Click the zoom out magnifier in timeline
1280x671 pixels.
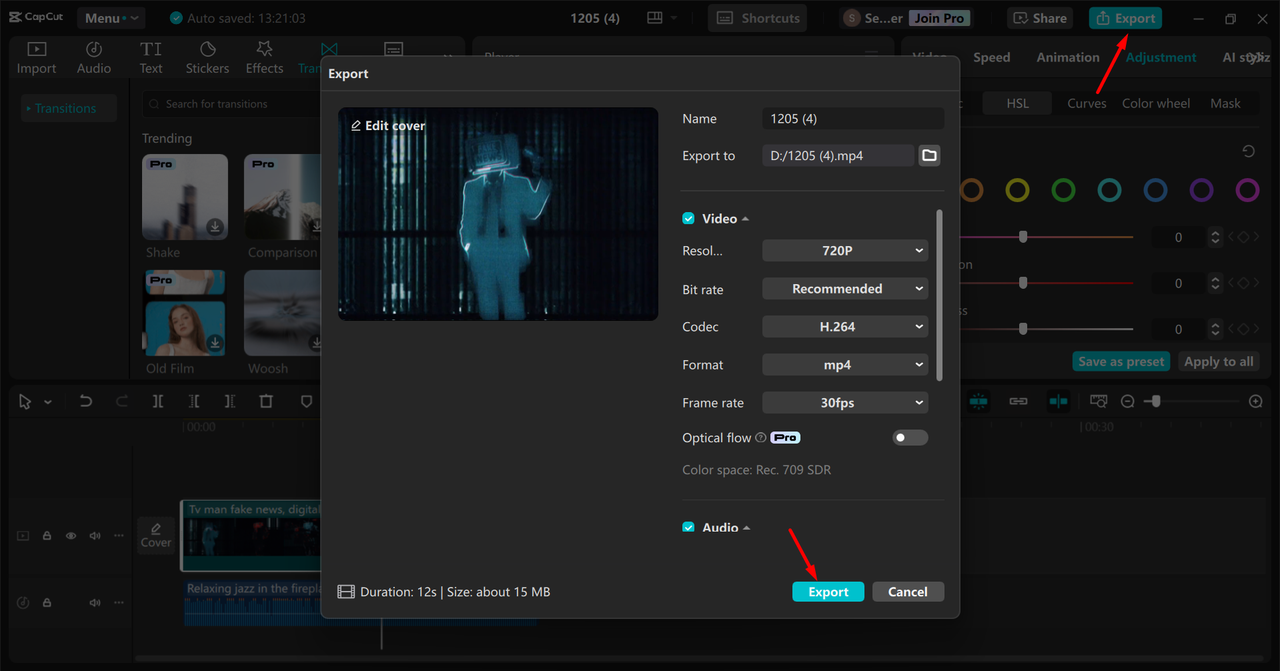coord(1127,401)
